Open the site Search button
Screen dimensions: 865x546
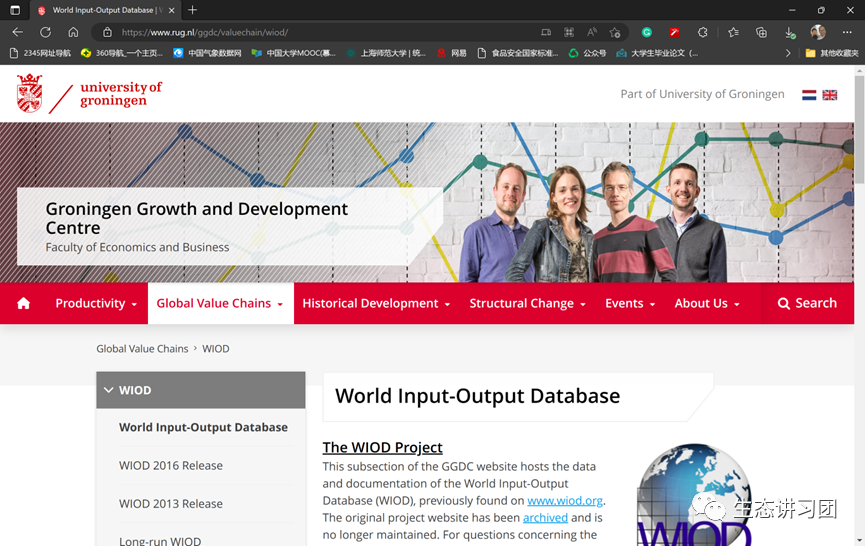807,303
